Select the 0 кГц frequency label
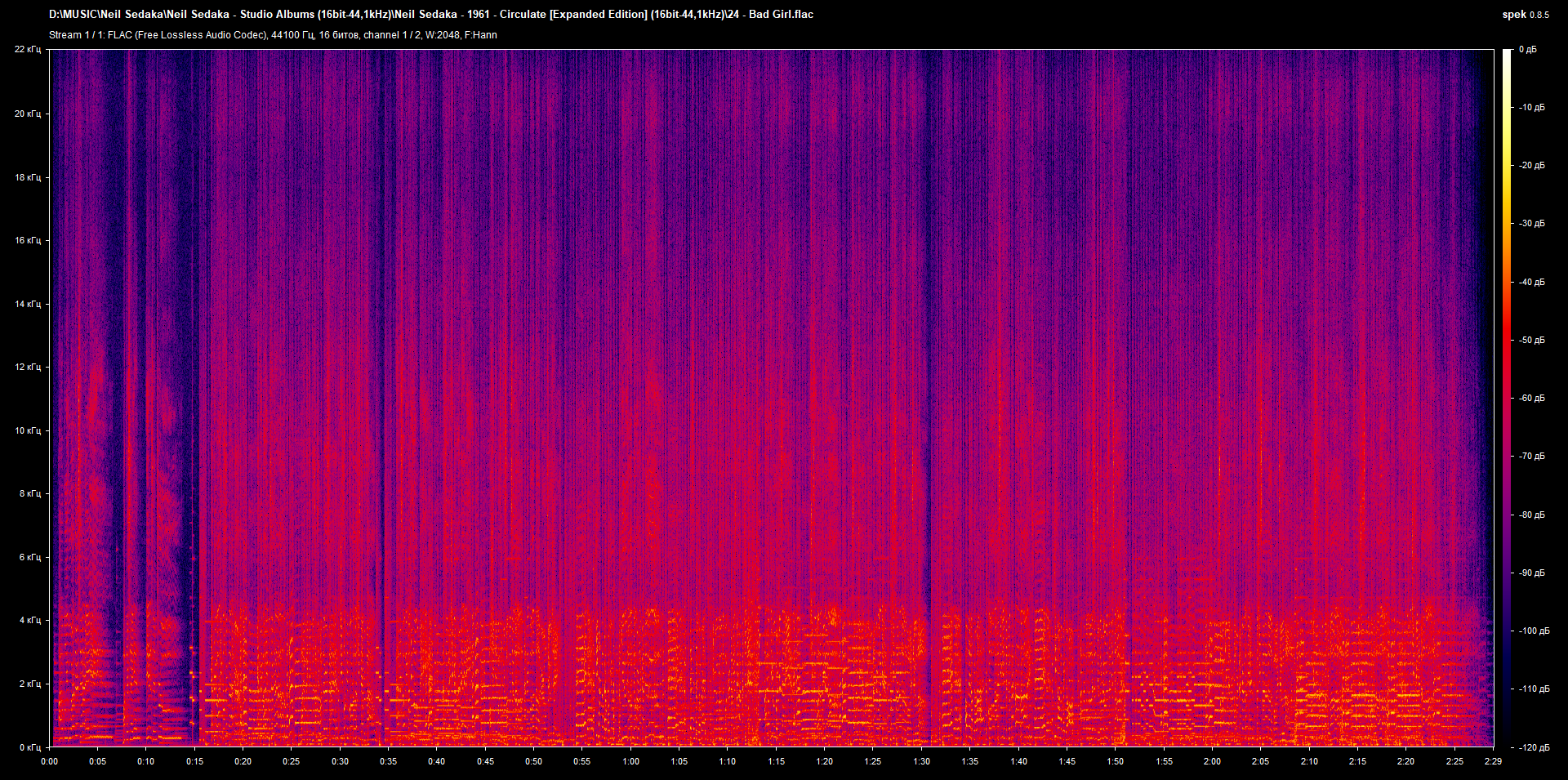Image resolution: width=1568 pixels, height=780 pixels. click(29, 747)
